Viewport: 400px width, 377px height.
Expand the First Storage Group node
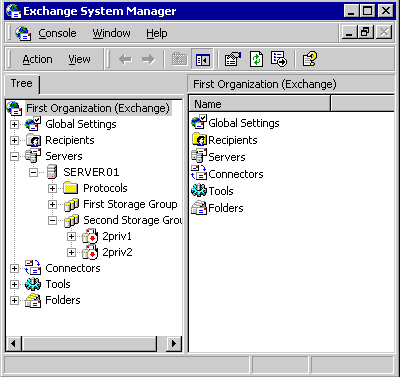[x=52, y=204]
